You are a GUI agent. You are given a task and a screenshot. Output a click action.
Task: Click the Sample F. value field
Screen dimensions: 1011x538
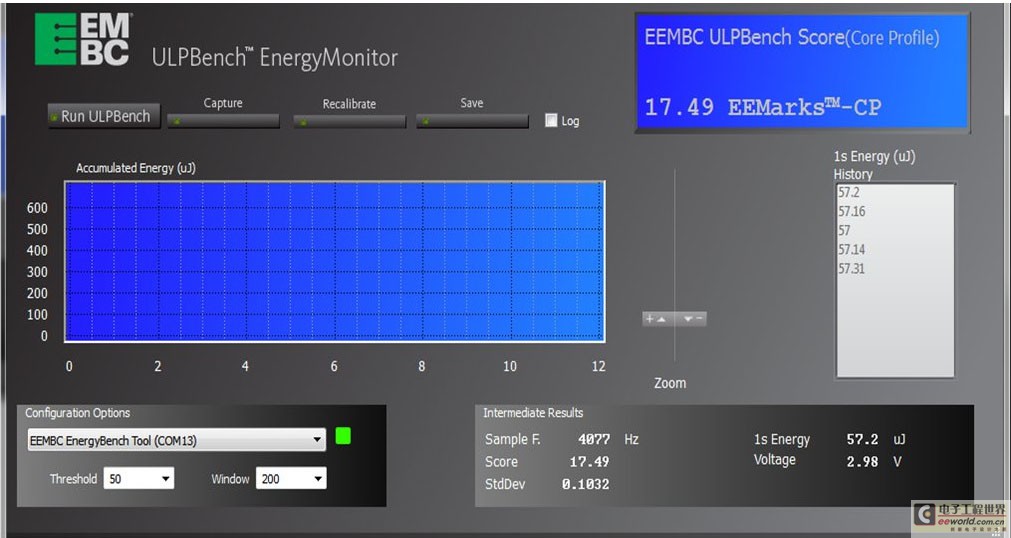point(593,440)
